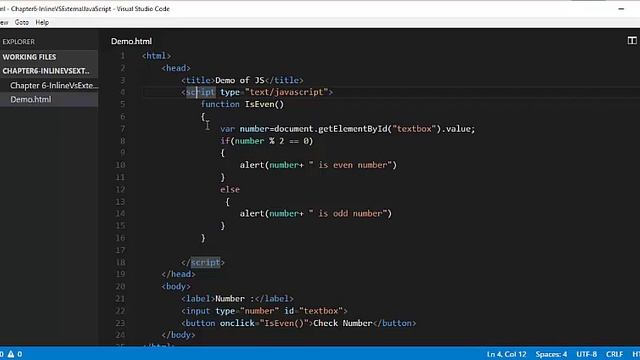
Task: Click the closing body tag
Action: pyautogui.click(x=178, y=335)
